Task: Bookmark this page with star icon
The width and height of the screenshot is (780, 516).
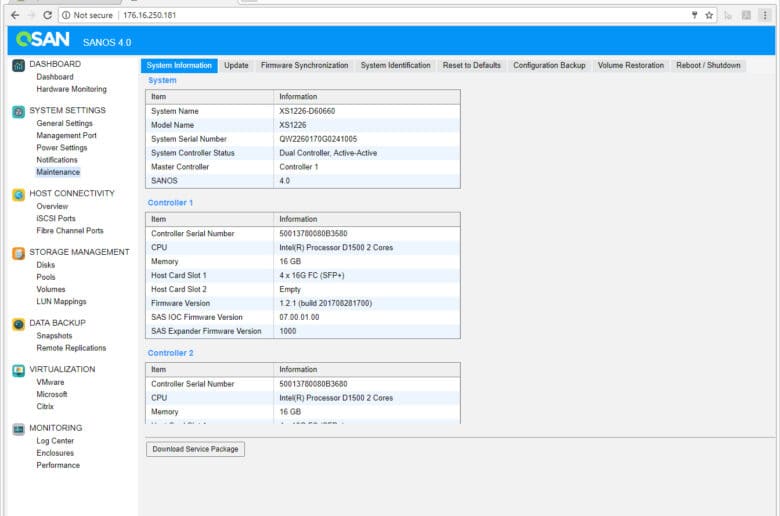Action: (709, 15)
